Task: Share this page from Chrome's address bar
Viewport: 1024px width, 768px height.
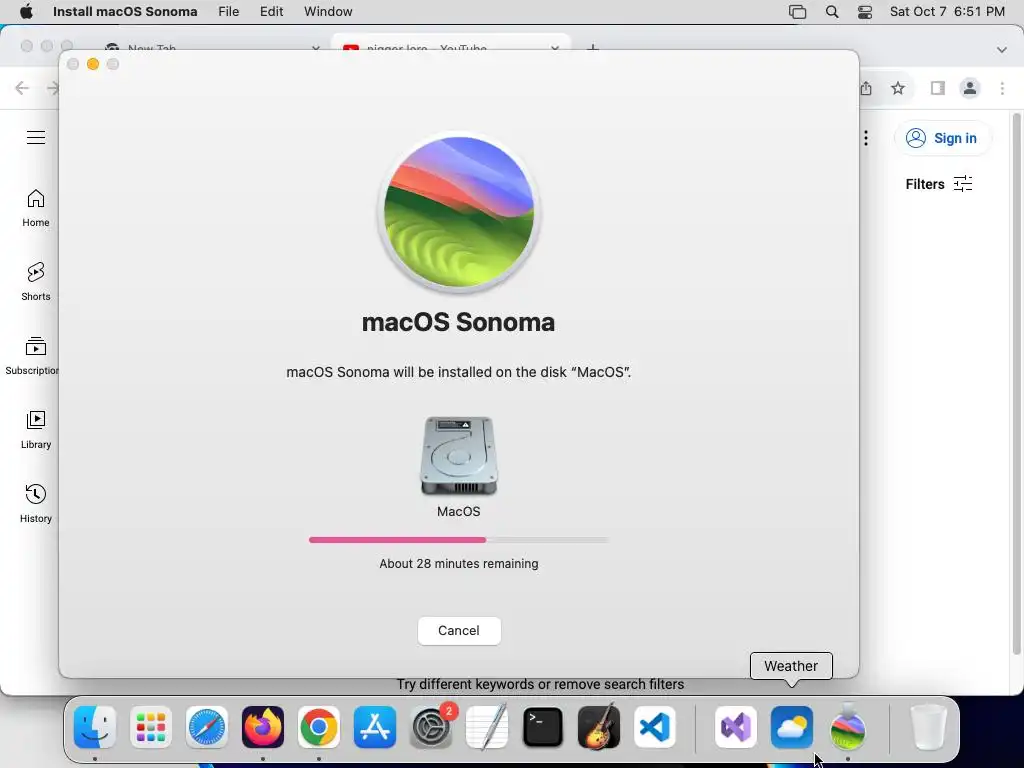Action: 866,88
